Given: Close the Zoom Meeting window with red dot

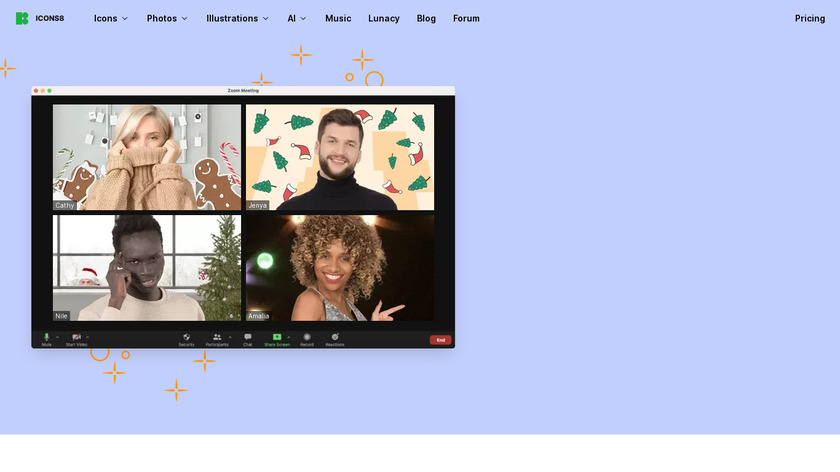Looking at the screenshot, I should (36, 91).
